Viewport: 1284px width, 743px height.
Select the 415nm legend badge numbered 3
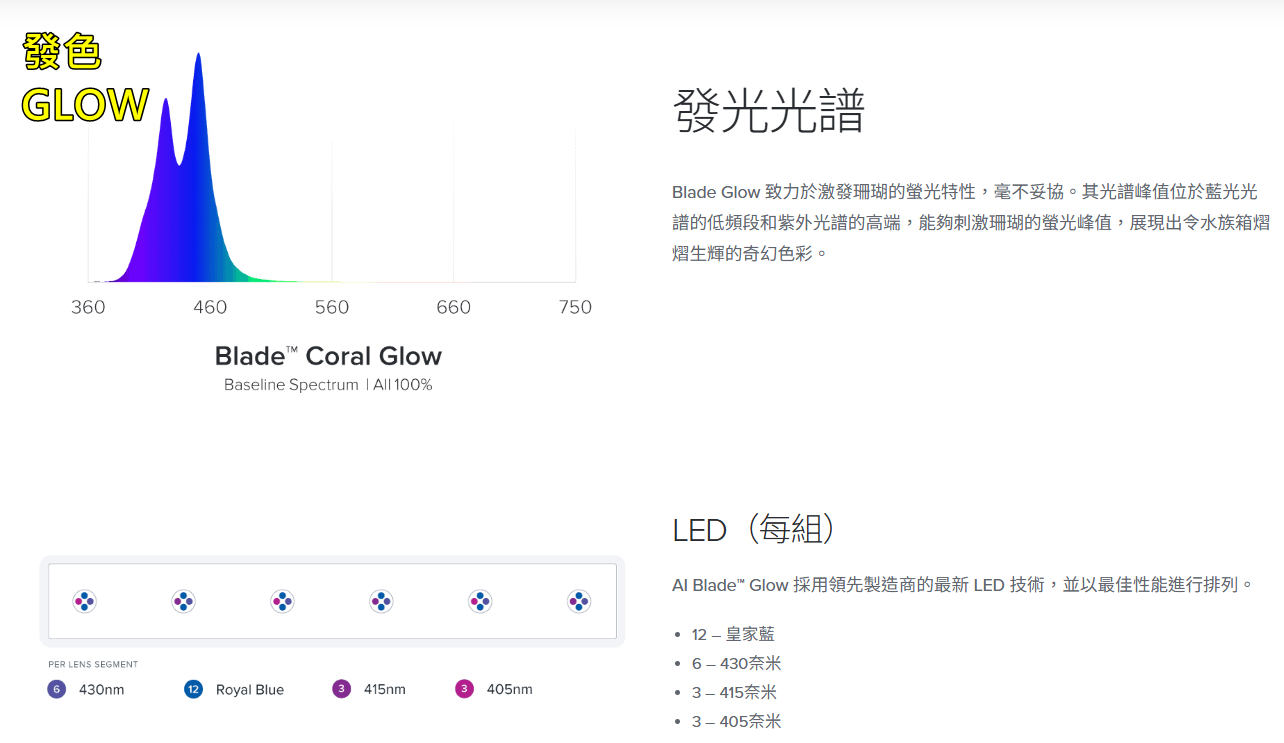tap(342, 689)
